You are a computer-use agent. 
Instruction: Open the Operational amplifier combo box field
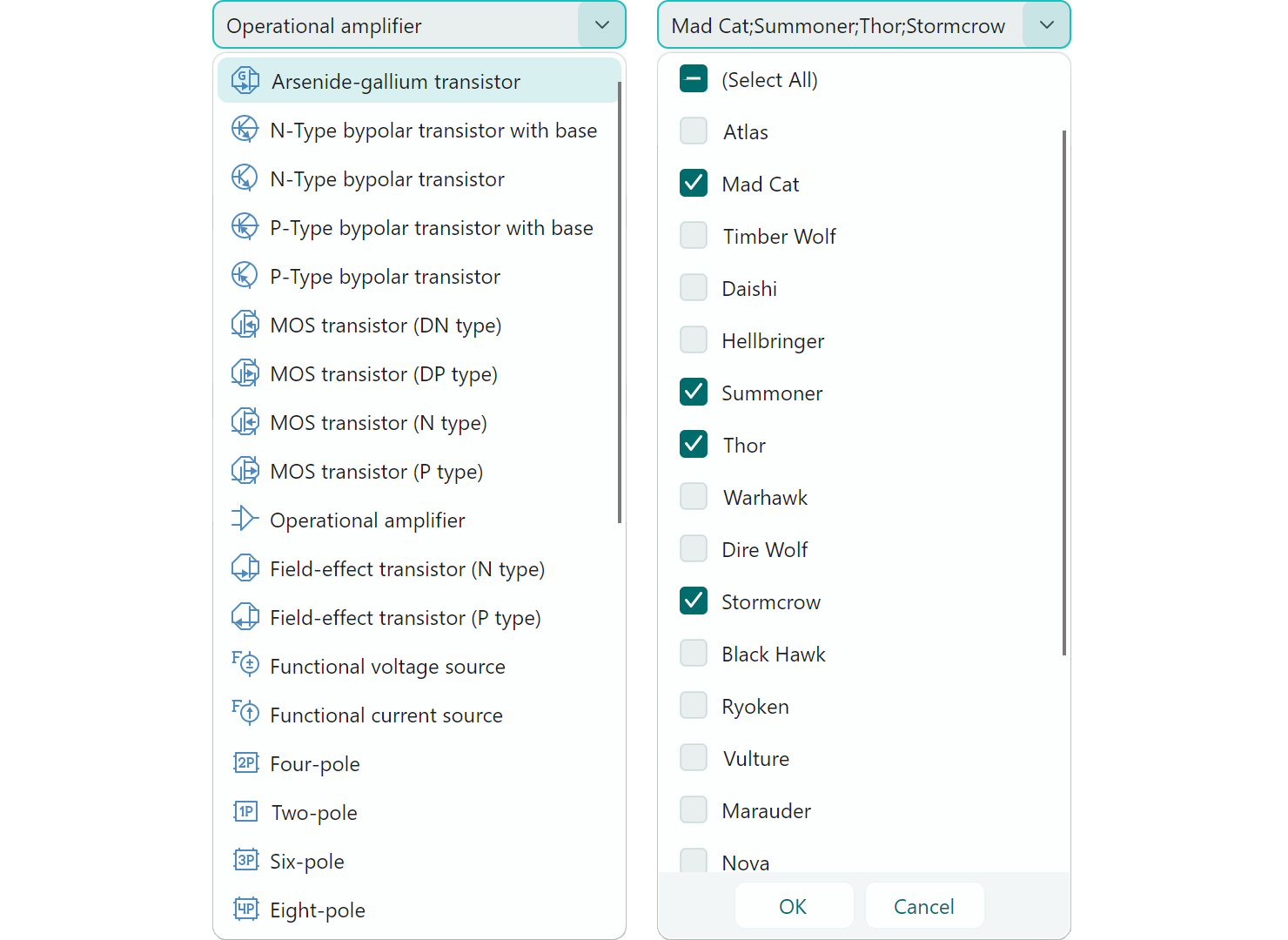tap(396, 25)
